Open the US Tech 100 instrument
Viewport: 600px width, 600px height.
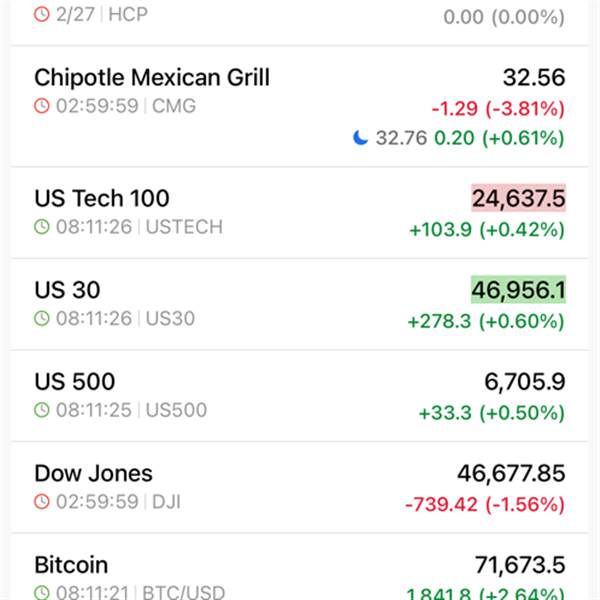[102, 198]
